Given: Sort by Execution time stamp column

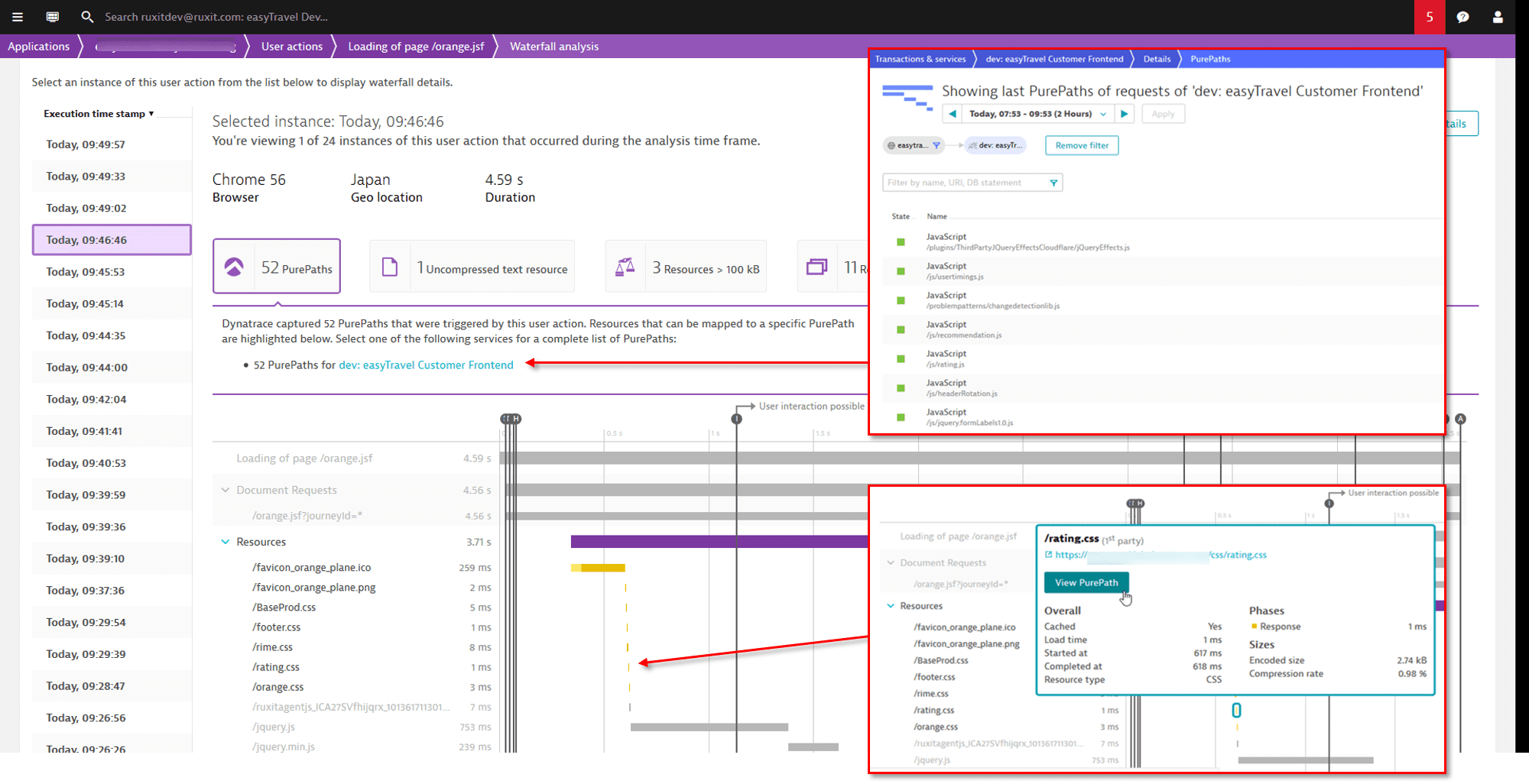Looking at the screenshot, I should pyautogui.click(x=99, y=114).
